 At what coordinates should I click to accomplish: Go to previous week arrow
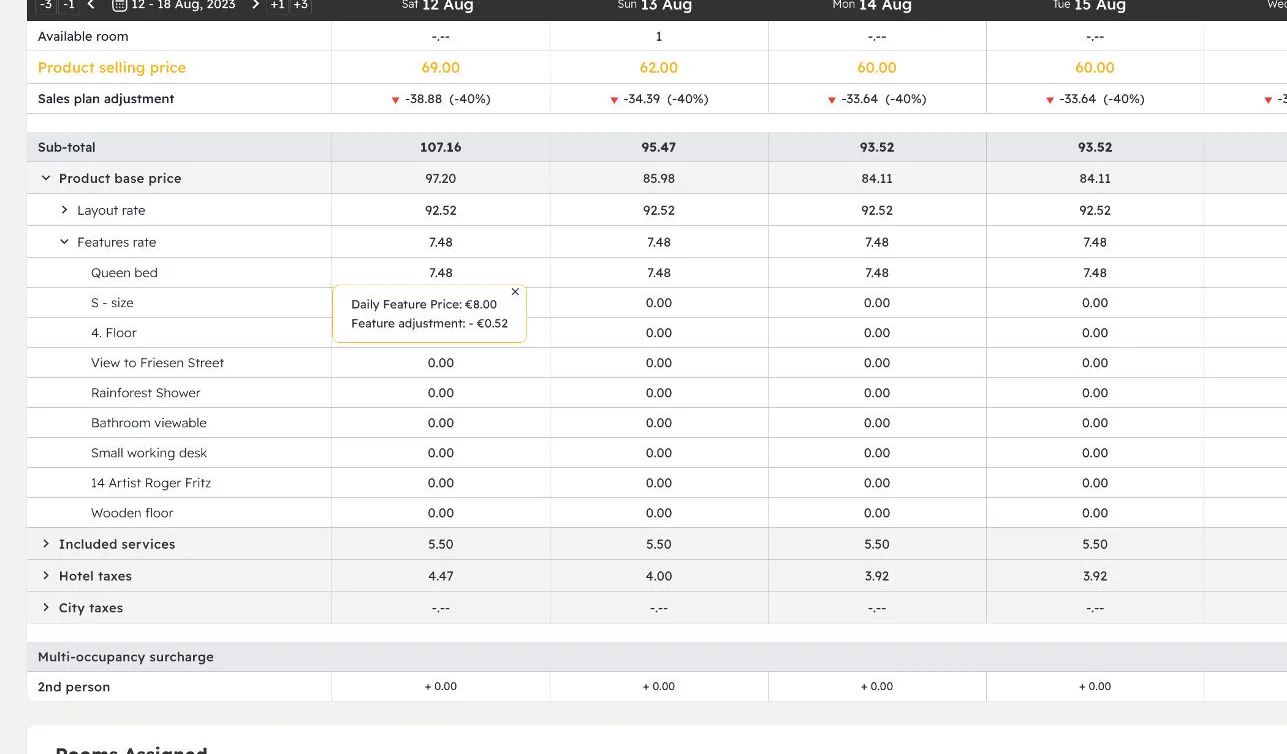tap(91, 5)
